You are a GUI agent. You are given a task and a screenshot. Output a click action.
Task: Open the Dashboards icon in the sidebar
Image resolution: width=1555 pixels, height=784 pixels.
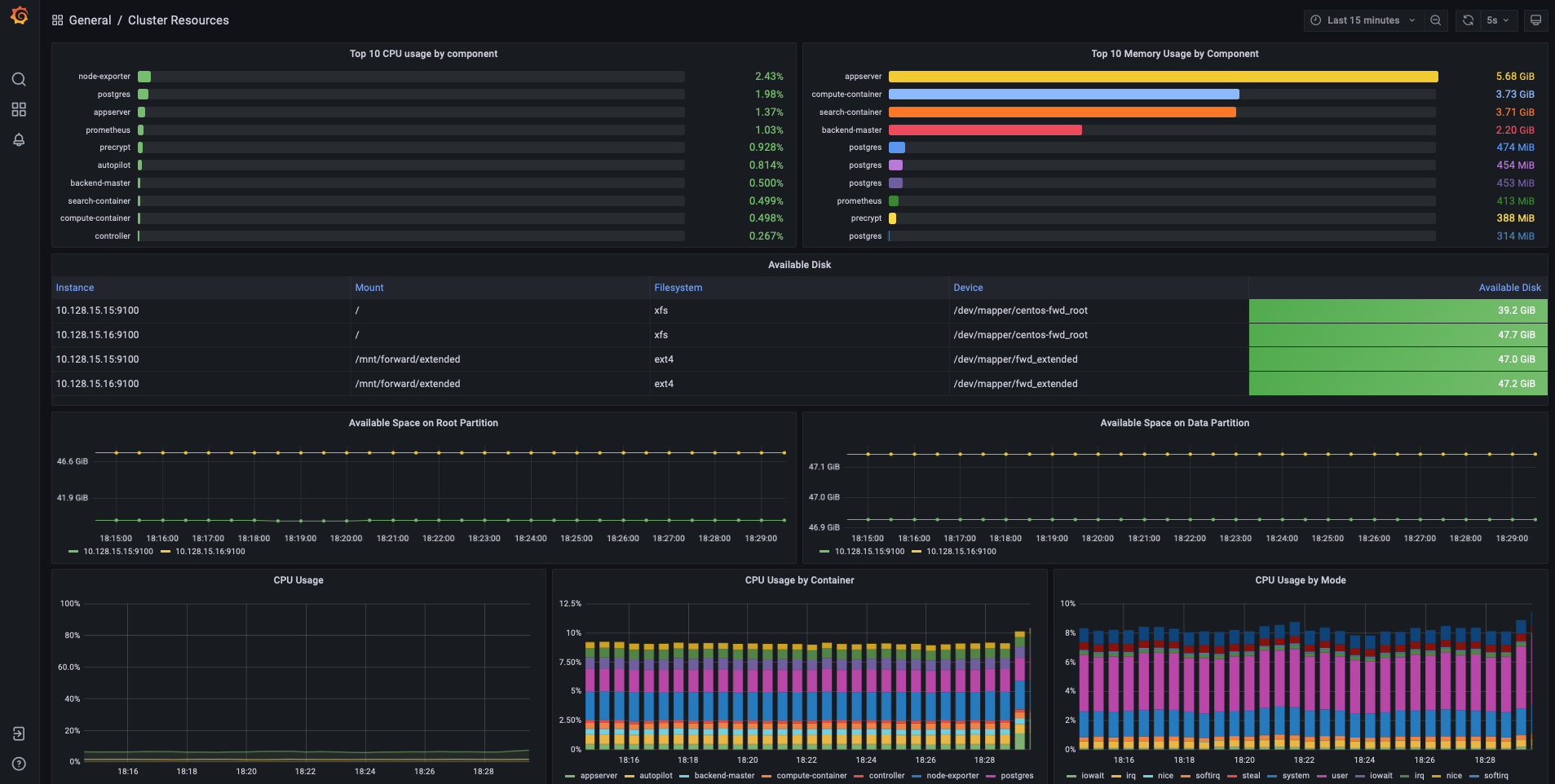pos(19,109)
